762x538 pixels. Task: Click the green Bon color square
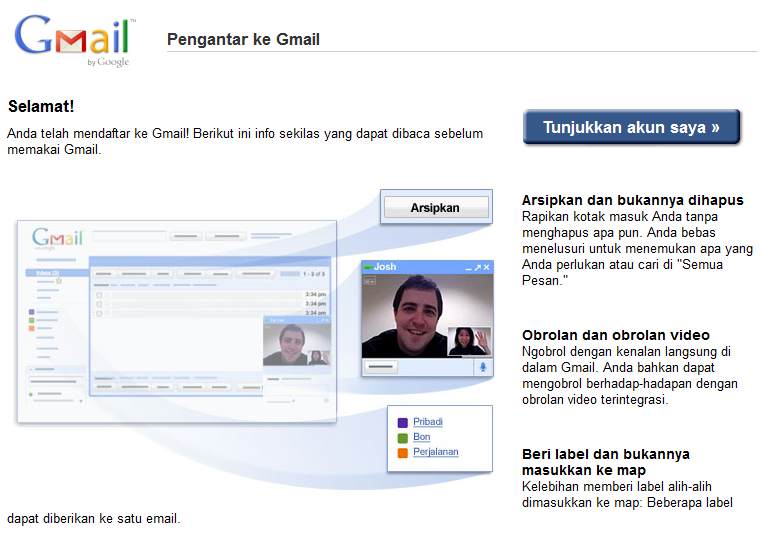[x=403, y=437]
